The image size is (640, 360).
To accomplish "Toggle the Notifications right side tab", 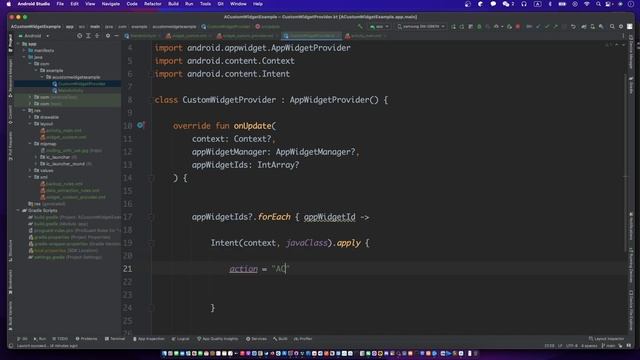I will point(631,226).
